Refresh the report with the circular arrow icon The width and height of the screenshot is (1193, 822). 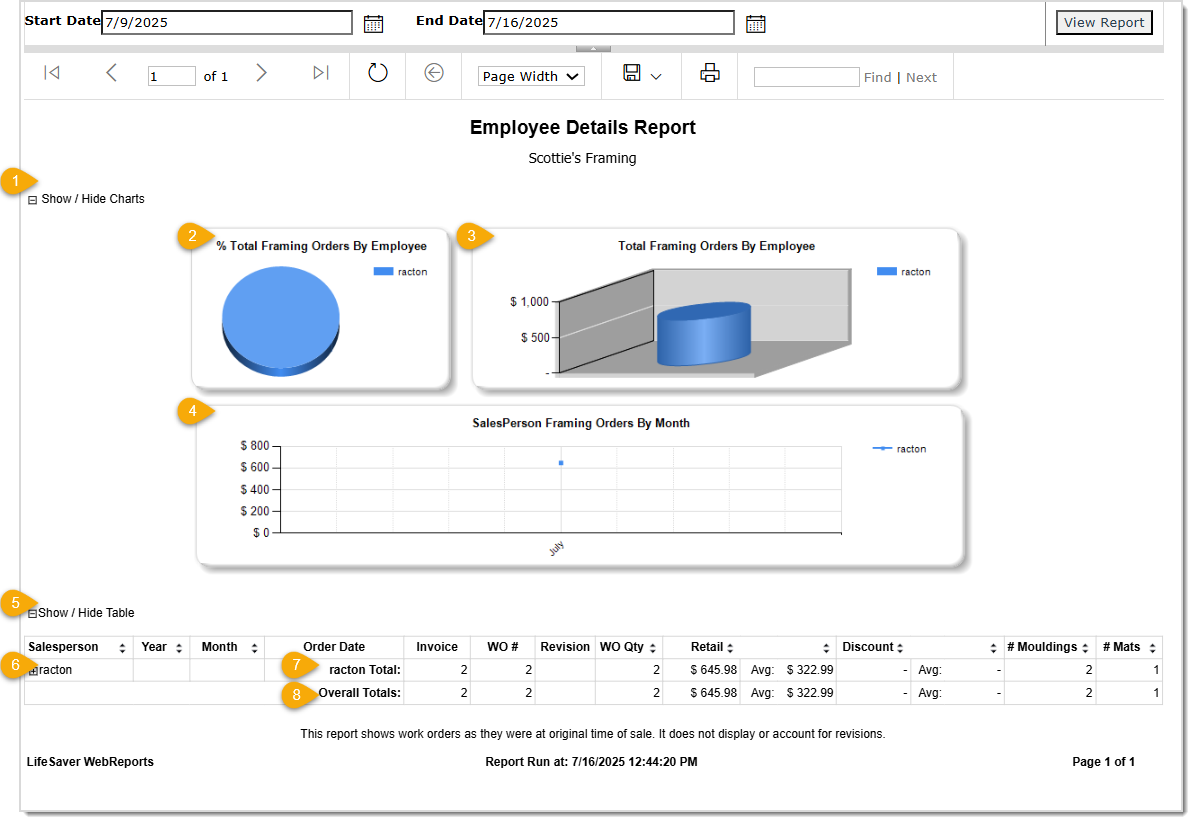tap(377, 71)
